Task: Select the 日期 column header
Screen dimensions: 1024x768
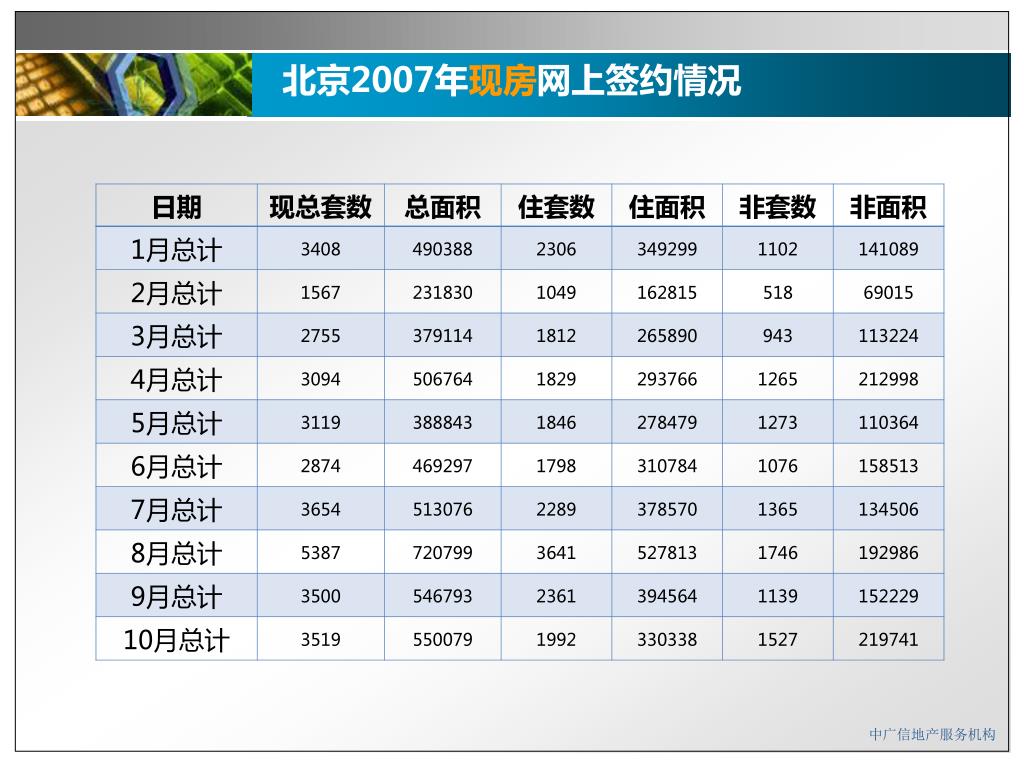Action: coord(176,206)
